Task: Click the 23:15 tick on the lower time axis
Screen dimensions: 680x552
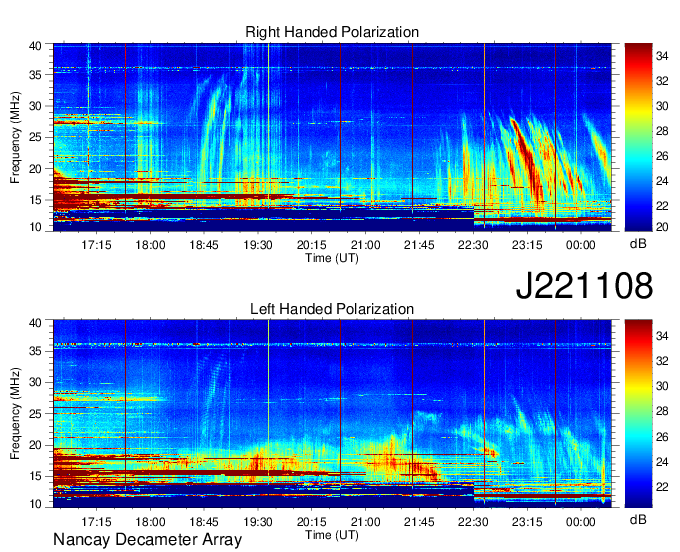Action: [527, 521]
